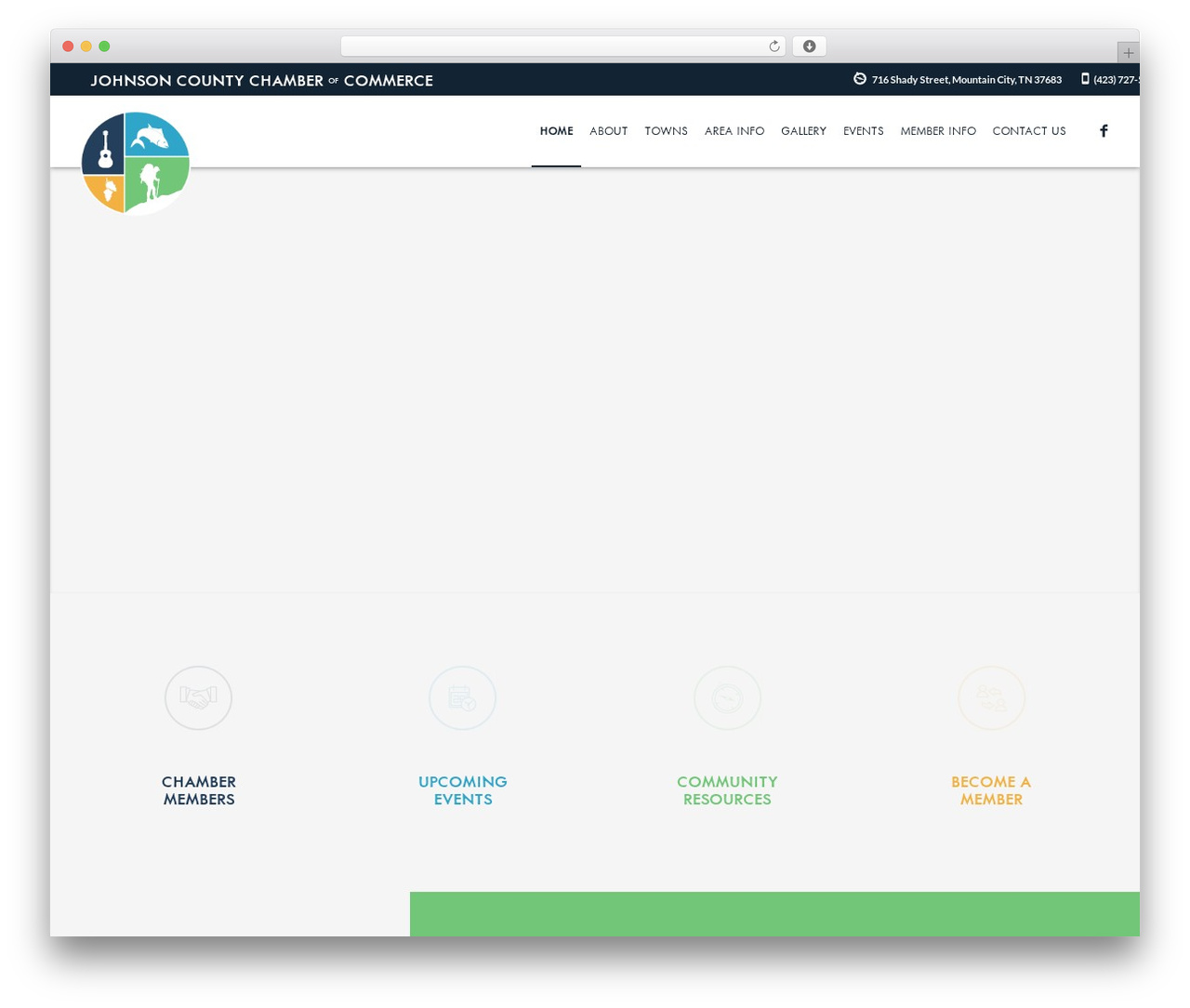
Task: Open the Area Info menu
Action: [734, 131]
